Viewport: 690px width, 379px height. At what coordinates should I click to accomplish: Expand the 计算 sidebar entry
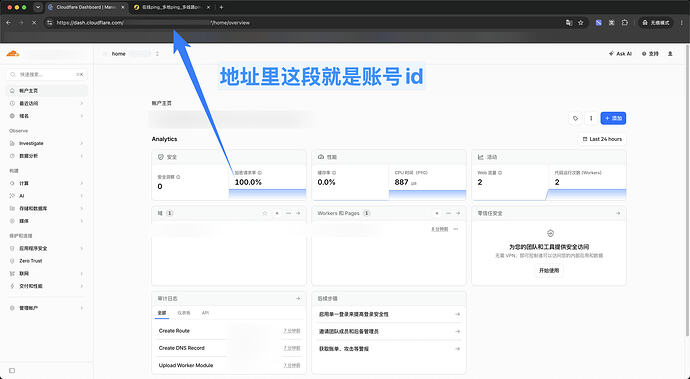pos(47,184)
